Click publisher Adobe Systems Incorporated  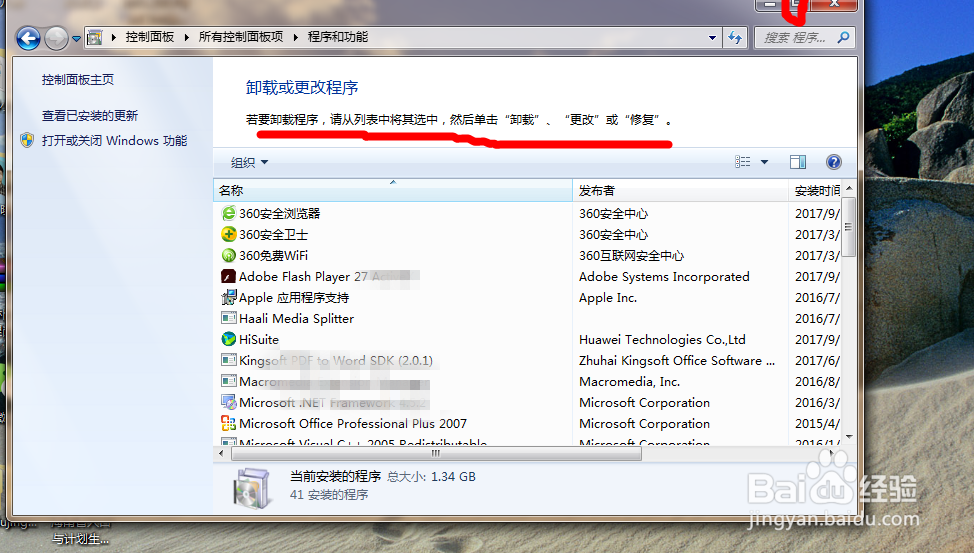(x=664, y=276)
